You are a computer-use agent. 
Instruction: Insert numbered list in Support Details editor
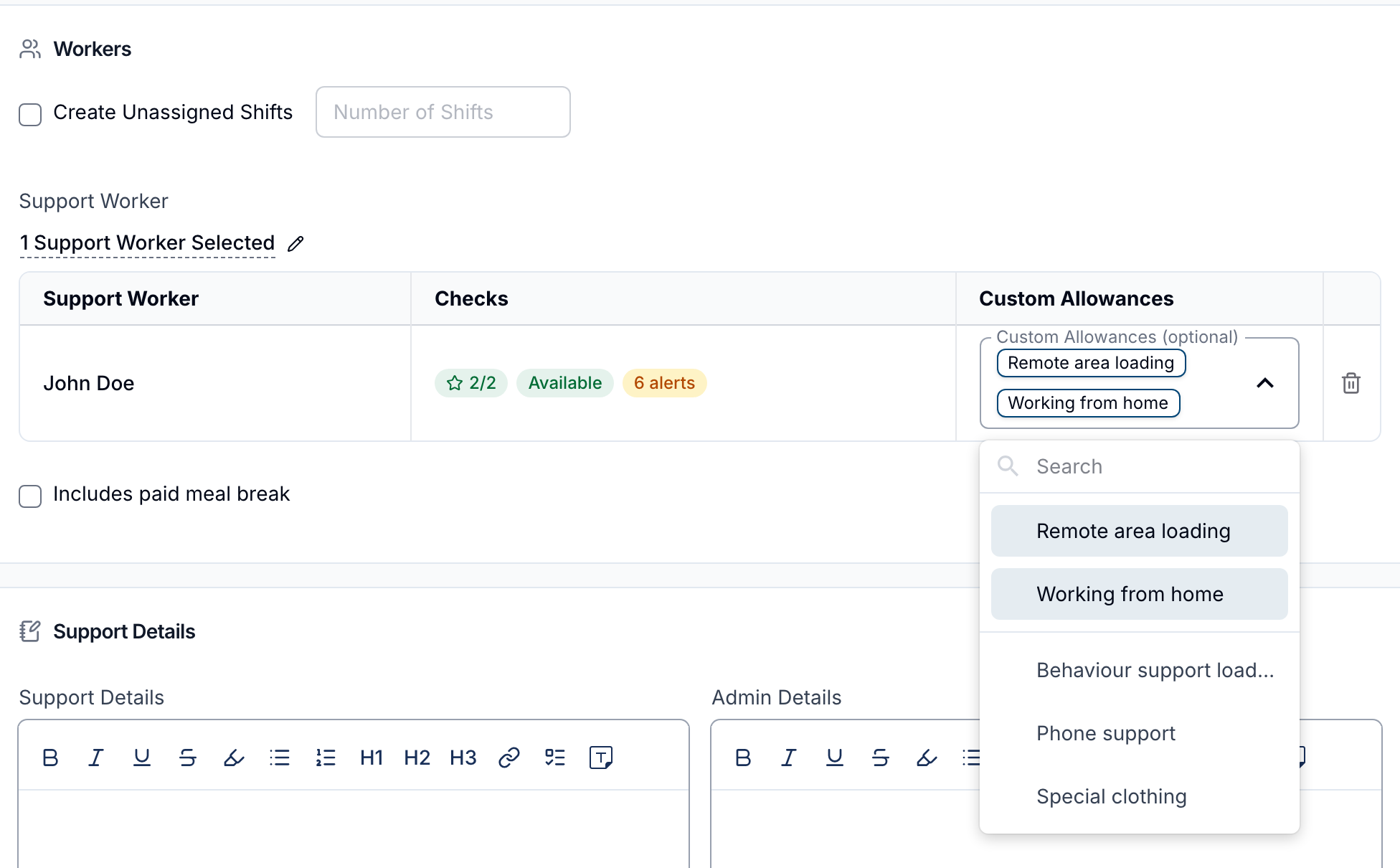click(x=326, y=758)
